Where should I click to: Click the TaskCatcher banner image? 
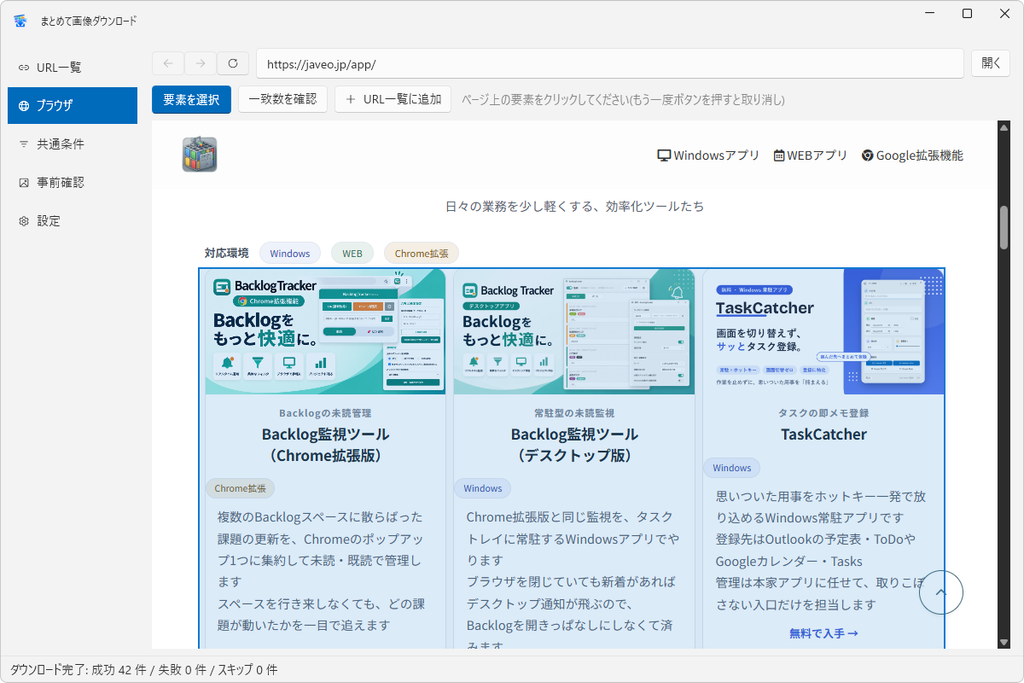coord(824,332)
